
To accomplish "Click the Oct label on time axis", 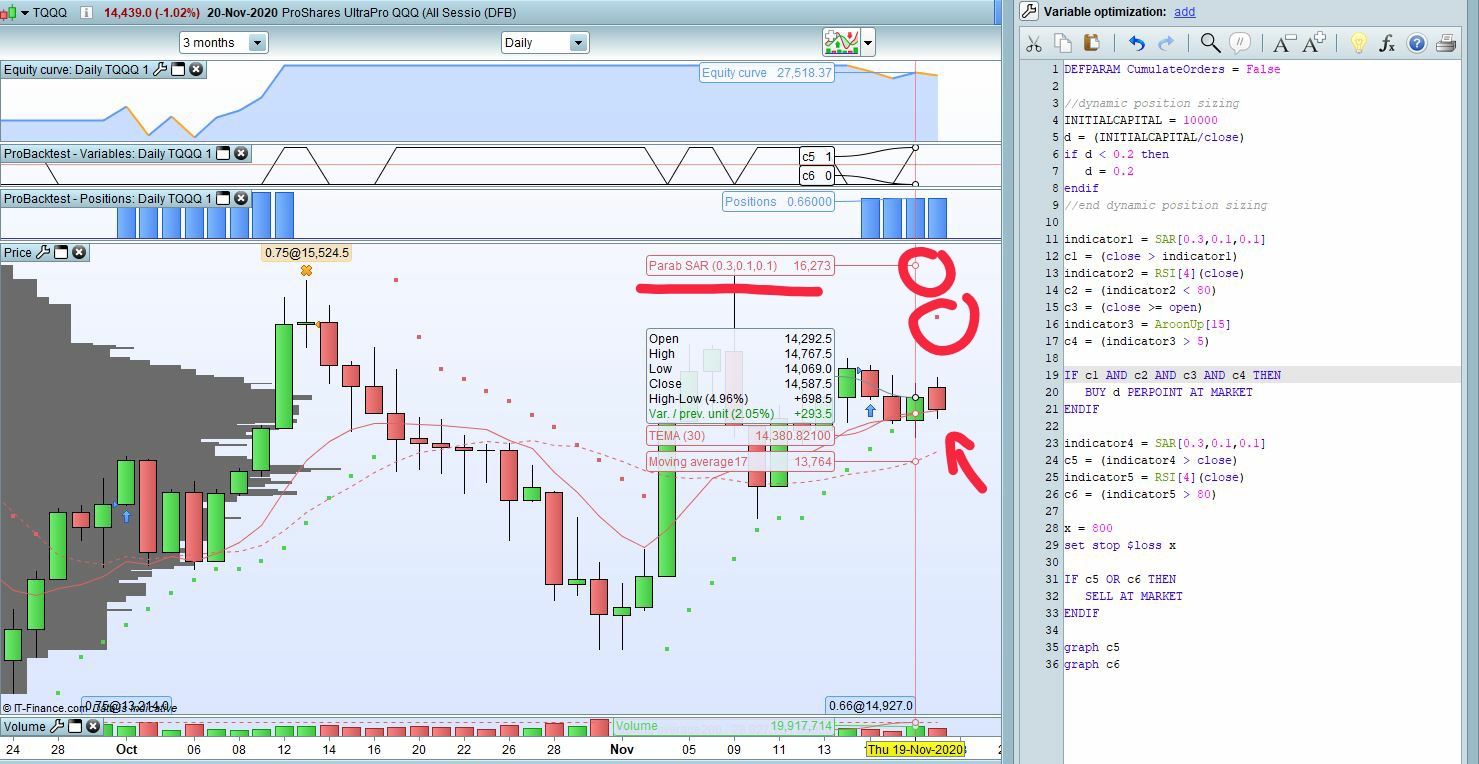I will pyautogui.click(x=127, y=749).
